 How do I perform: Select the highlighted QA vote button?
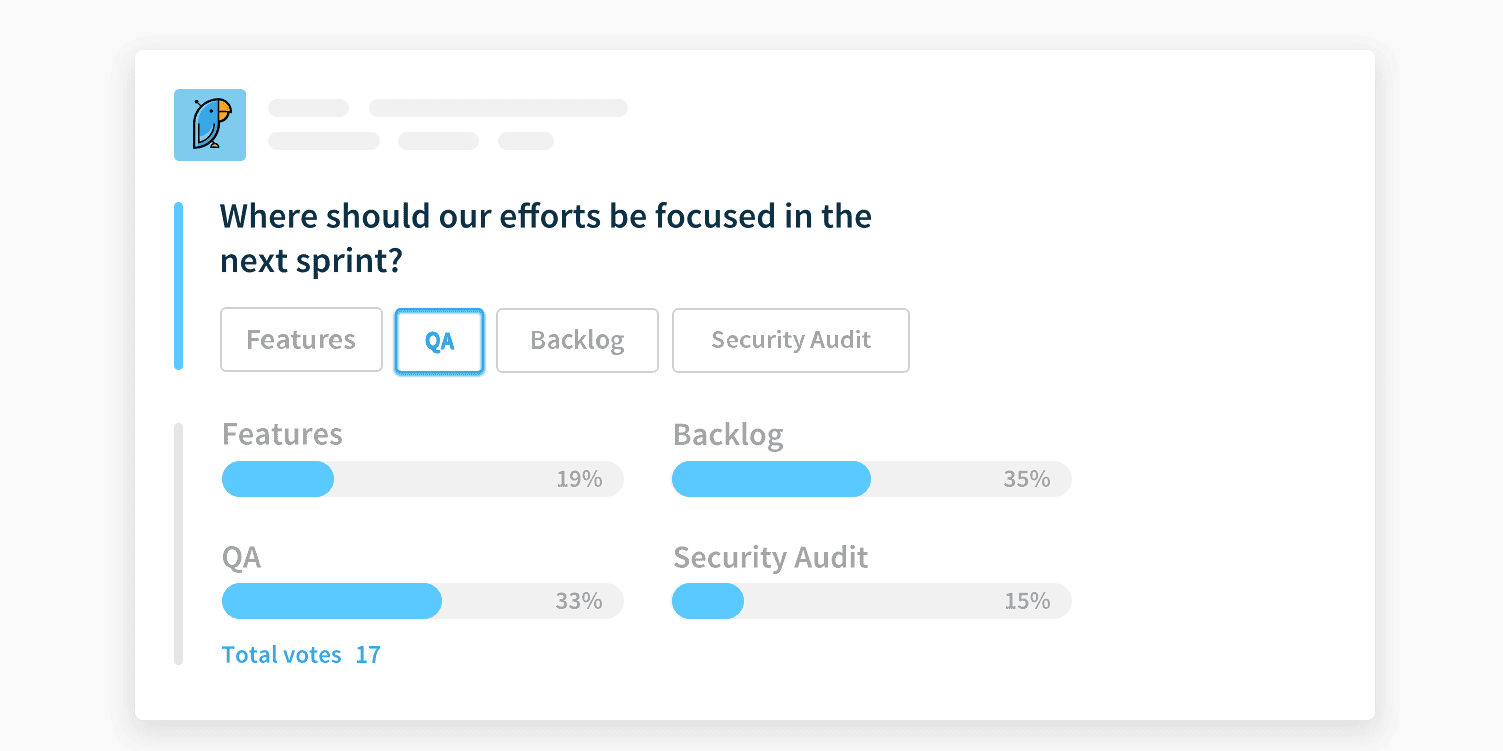[x=440, y=341]
